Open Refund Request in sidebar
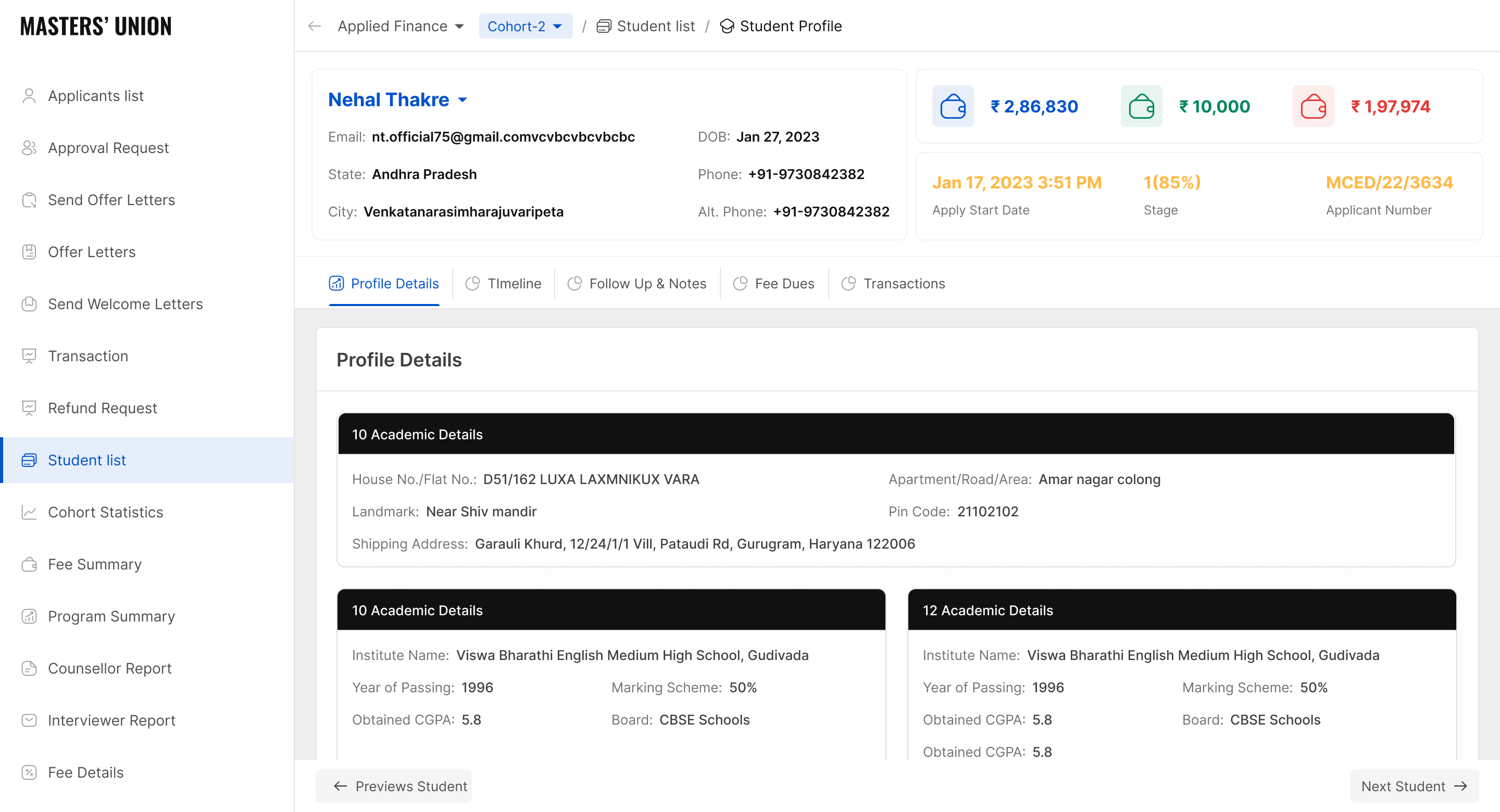The width and height of the screenshot is (1500, 812). pyautogui.click(x=102, y=408)
